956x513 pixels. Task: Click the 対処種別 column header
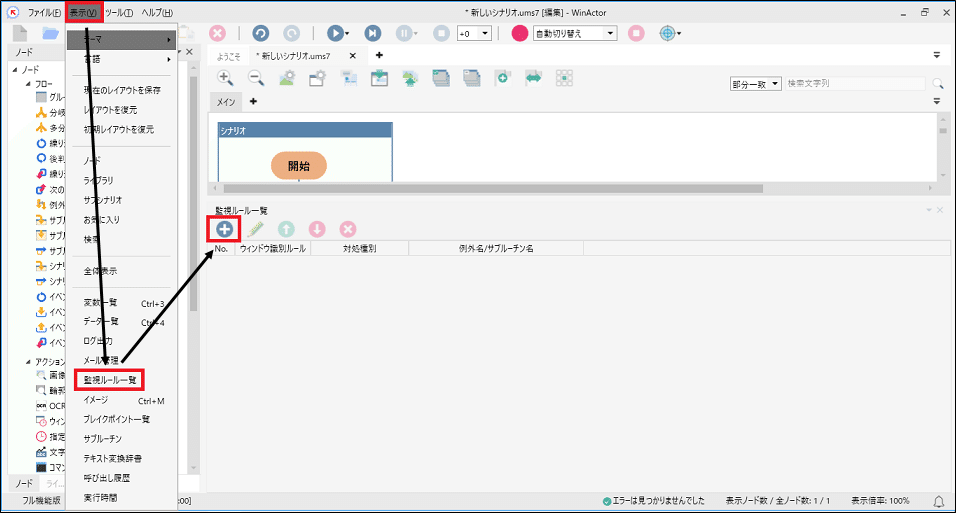coord(360,248)
